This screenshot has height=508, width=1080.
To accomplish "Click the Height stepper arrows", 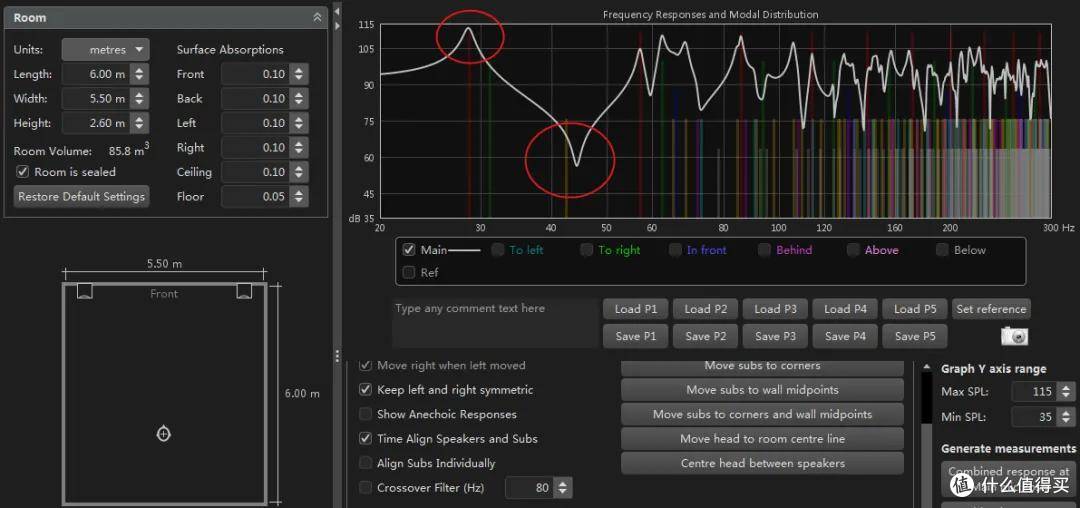I will coord(139,123).
